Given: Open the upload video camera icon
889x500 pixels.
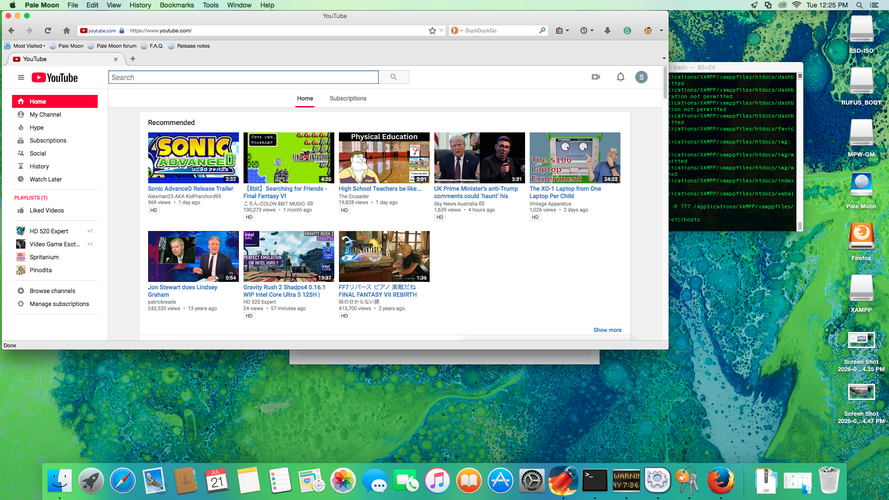Looking at the screenshot, I should point(596,77).
